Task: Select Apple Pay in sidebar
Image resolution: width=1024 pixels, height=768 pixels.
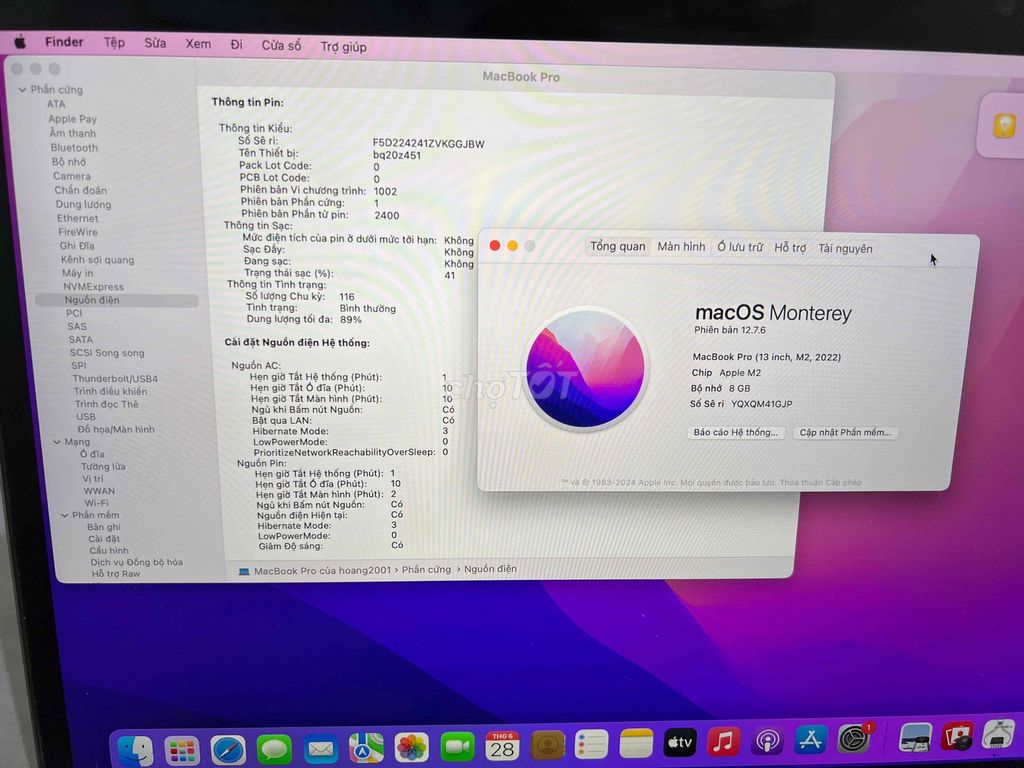Action: tap(72, 119)
